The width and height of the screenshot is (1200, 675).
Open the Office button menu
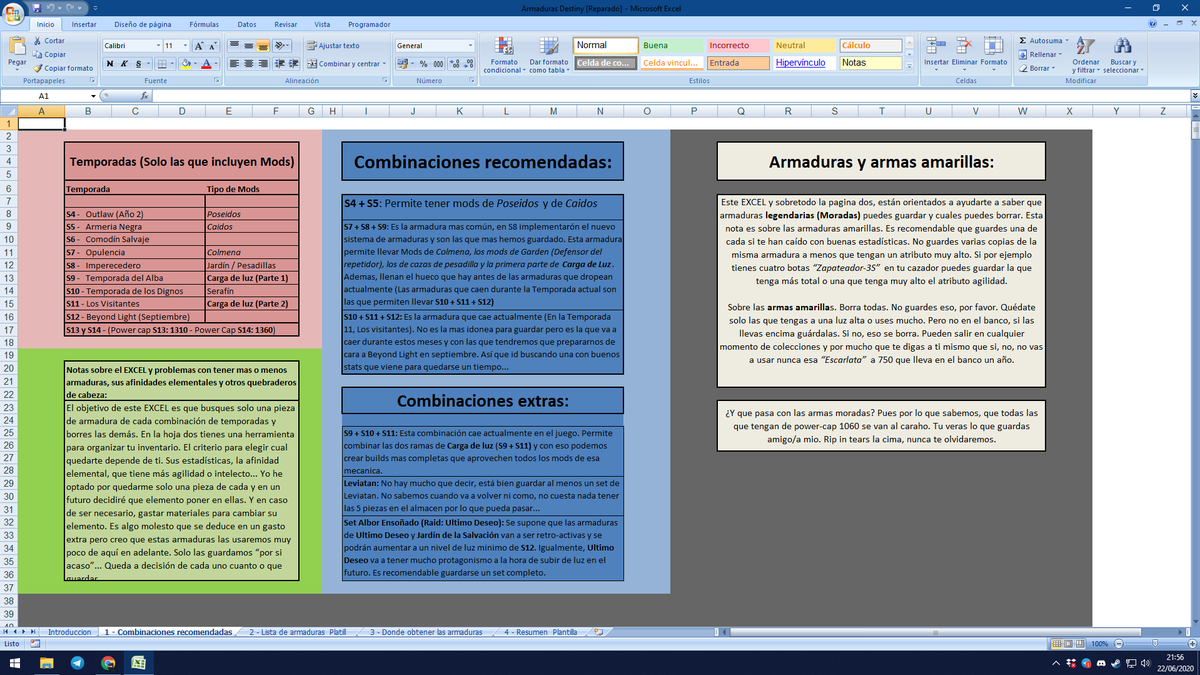tap(14, 14)
